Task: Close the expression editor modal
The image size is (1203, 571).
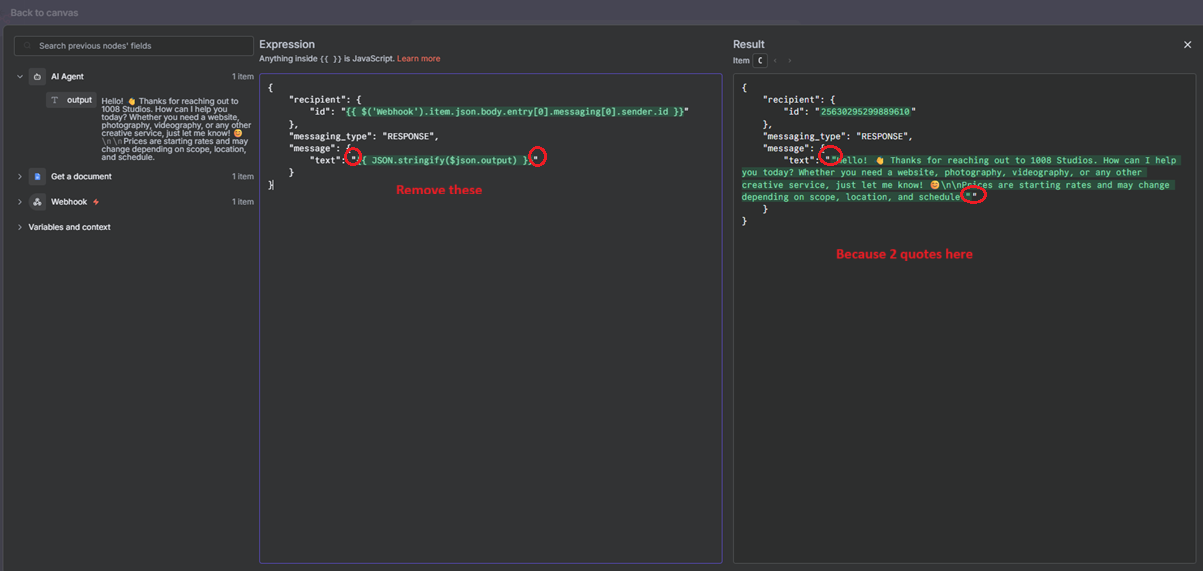Action: (1187, 45)
